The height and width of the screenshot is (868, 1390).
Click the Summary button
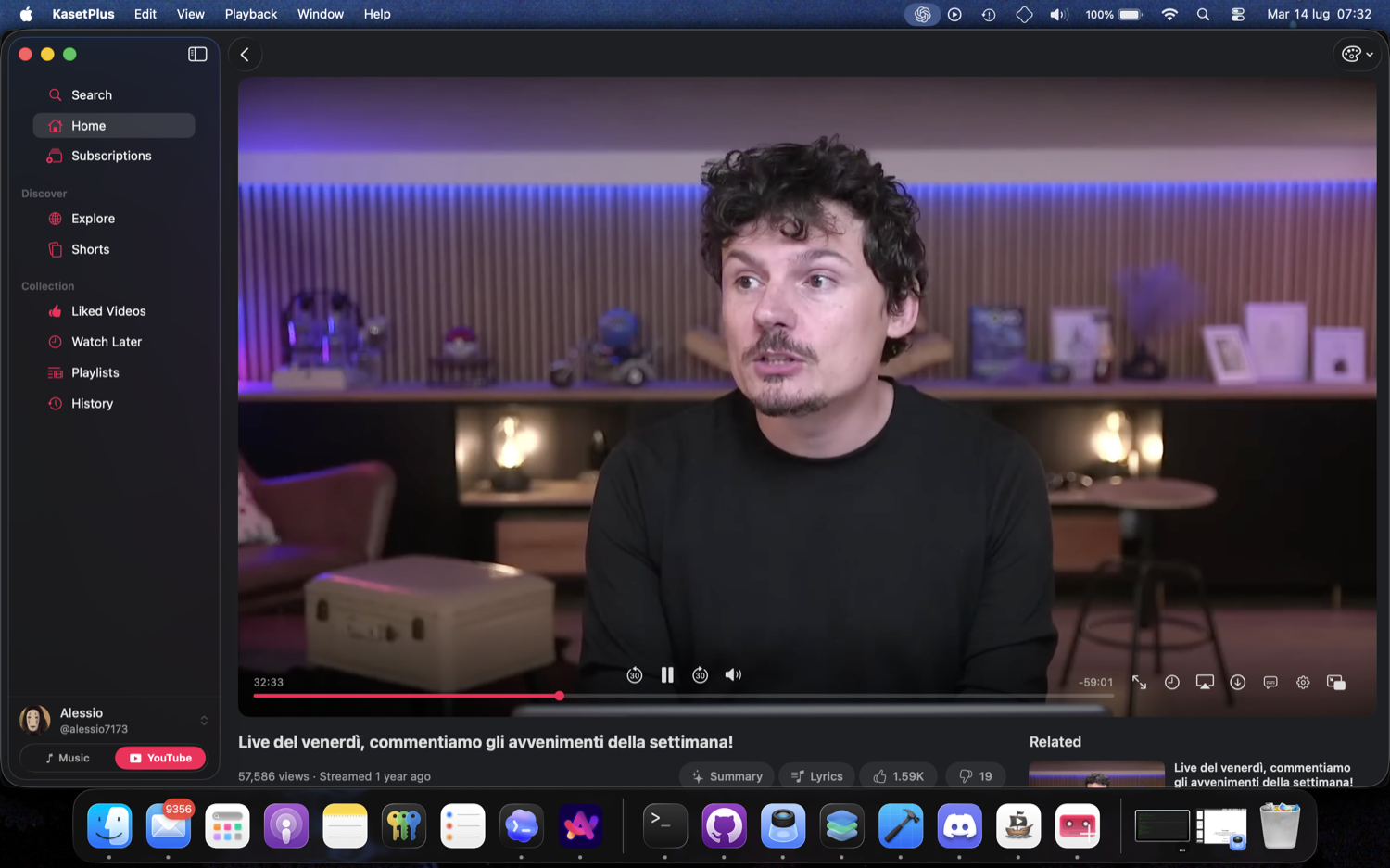click(727, 776)
